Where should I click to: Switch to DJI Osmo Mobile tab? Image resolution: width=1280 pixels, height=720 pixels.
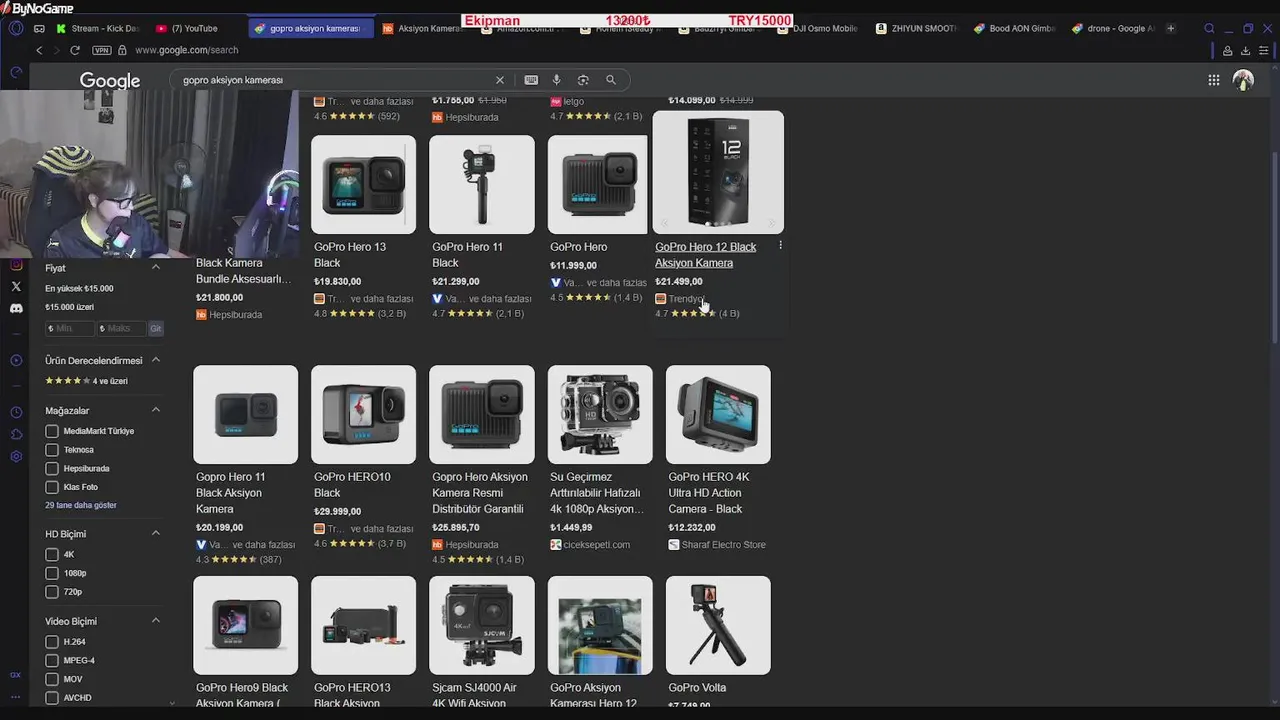[x=818, y=28]
